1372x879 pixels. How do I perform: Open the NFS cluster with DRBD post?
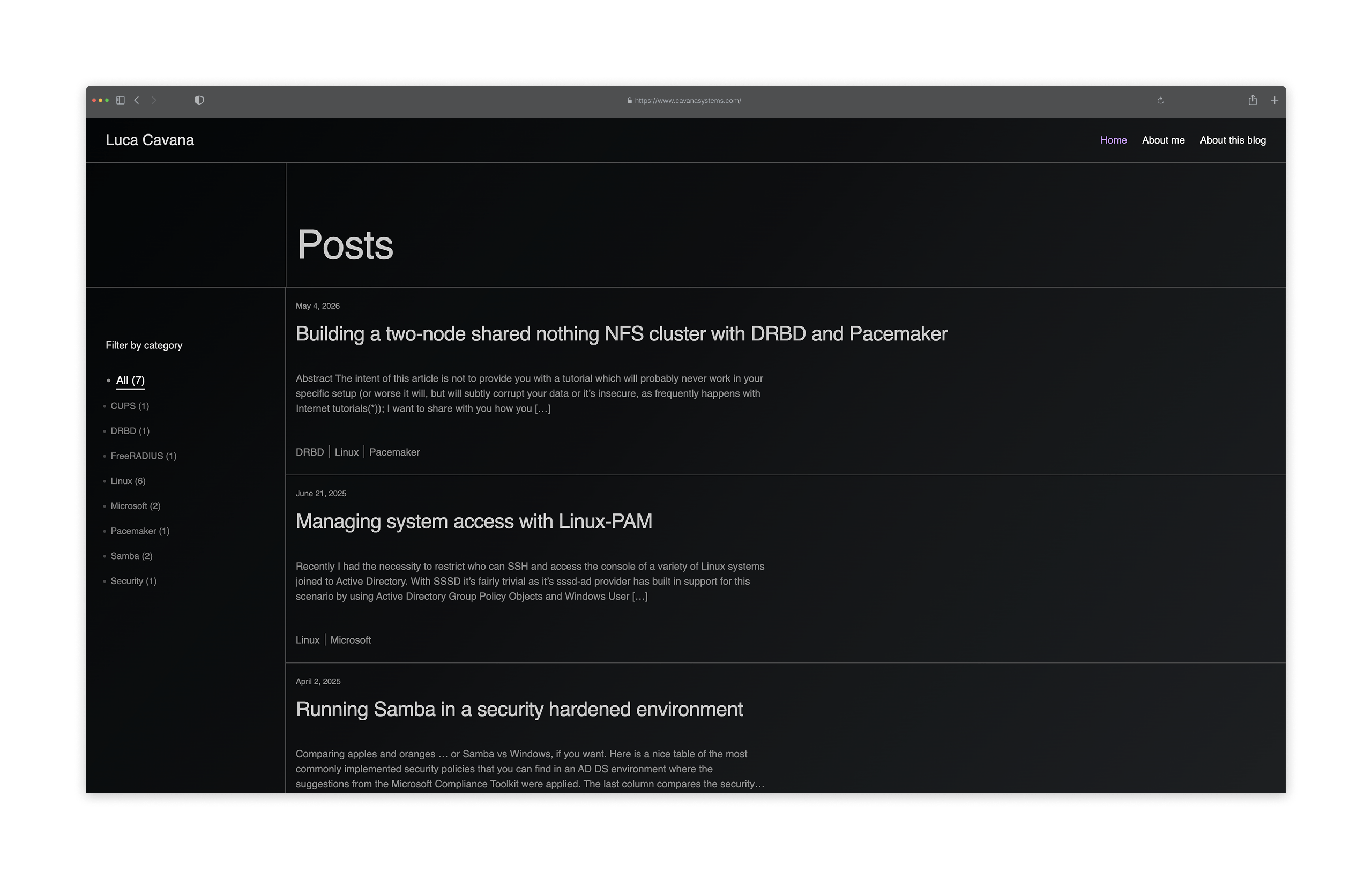tap(622, 334)
